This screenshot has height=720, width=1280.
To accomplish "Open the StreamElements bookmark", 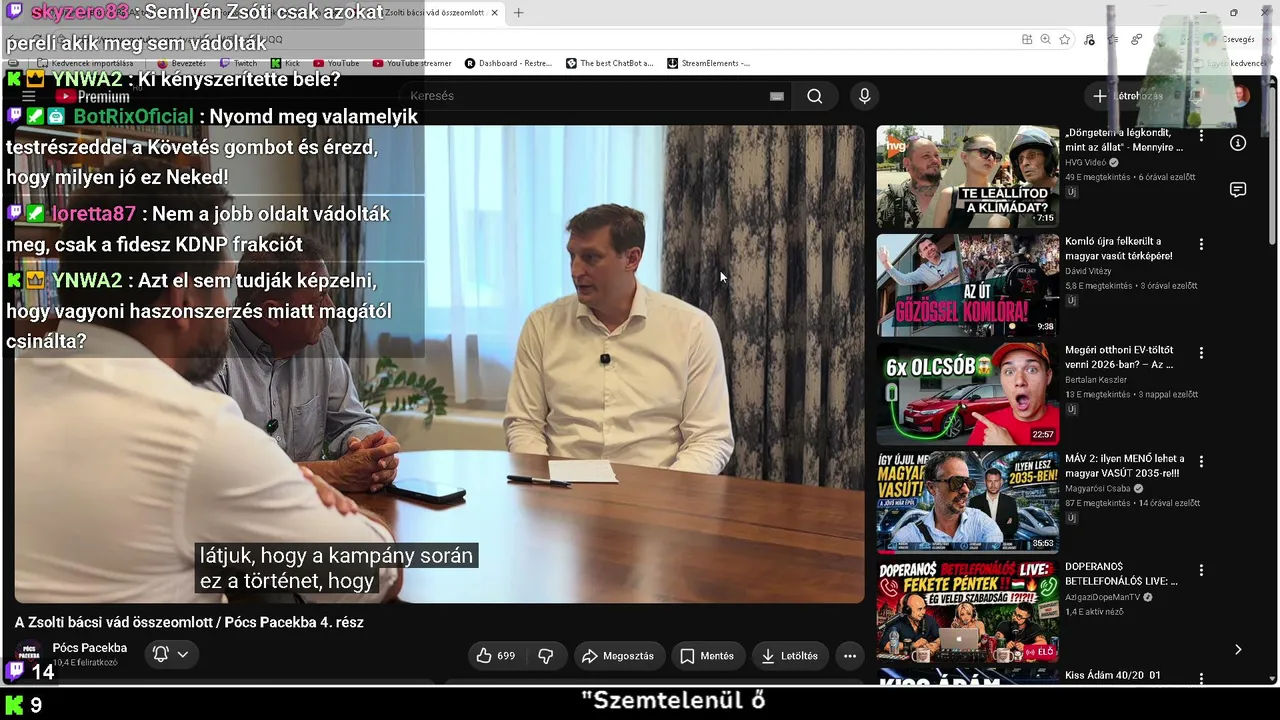I will tap(708, 63).
